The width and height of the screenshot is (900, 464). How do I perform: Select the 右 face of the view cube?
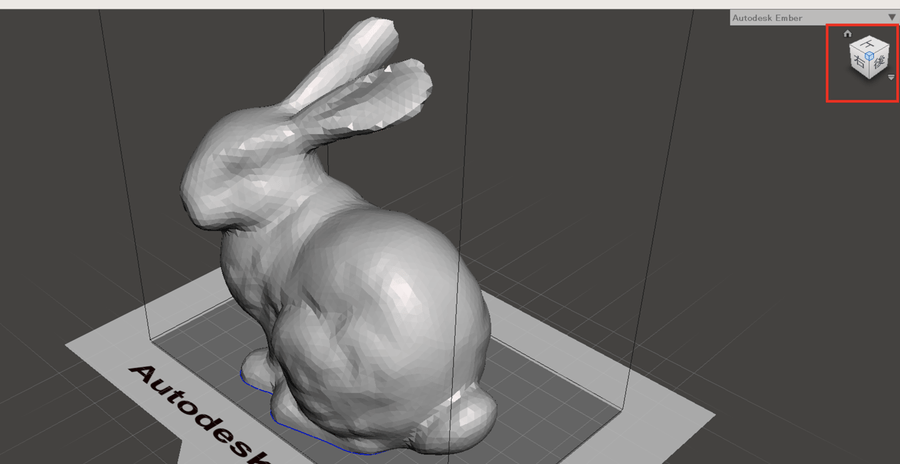tap(859, 61)
